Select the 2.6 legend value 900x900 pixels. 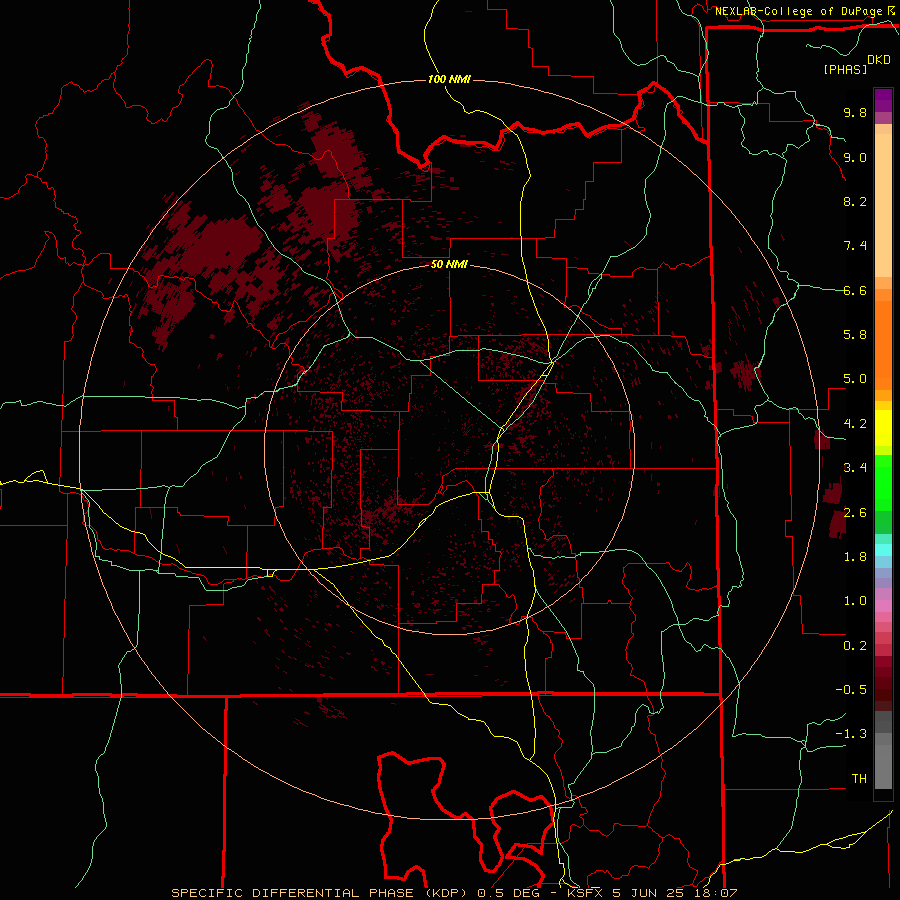pos(855,513)
